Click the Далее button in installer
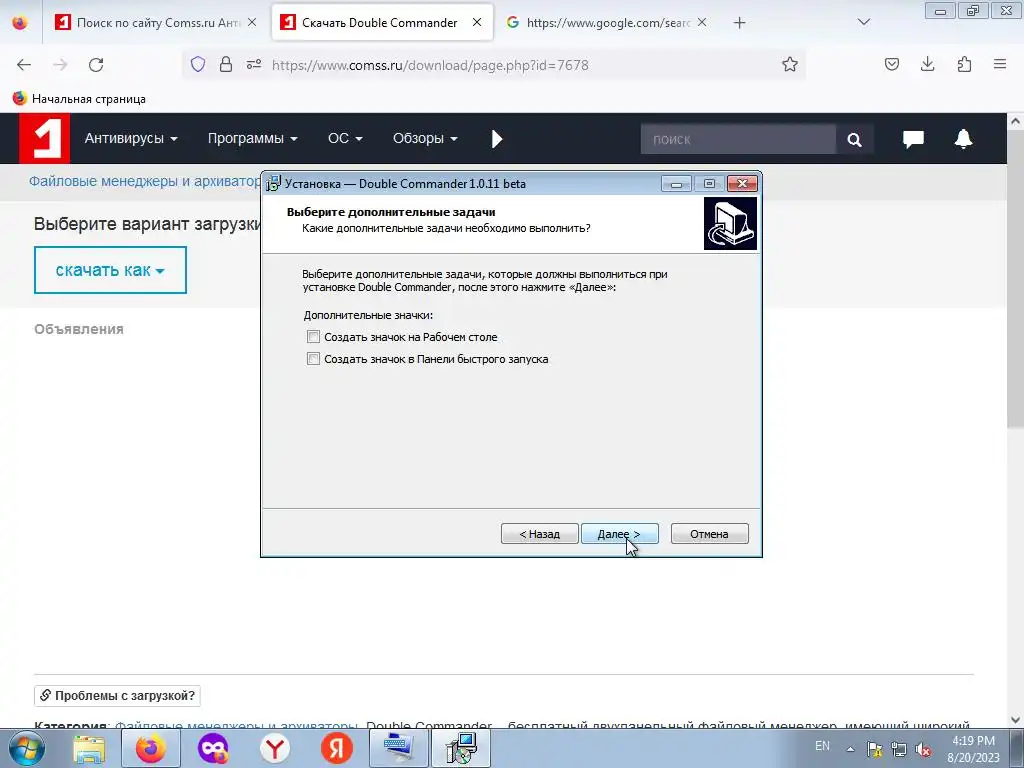 tap(619, 534)
